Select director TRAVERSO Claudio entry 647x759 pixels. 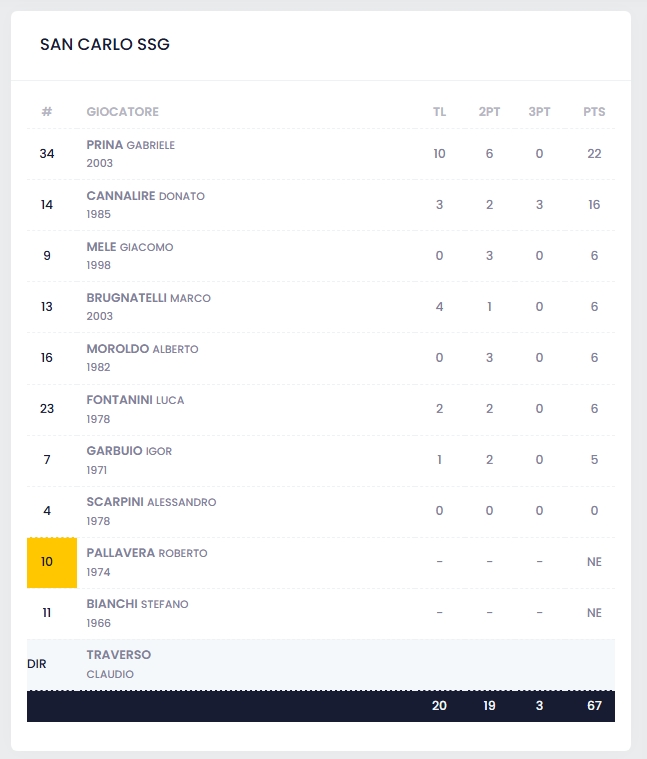click(x=118, y=655)
